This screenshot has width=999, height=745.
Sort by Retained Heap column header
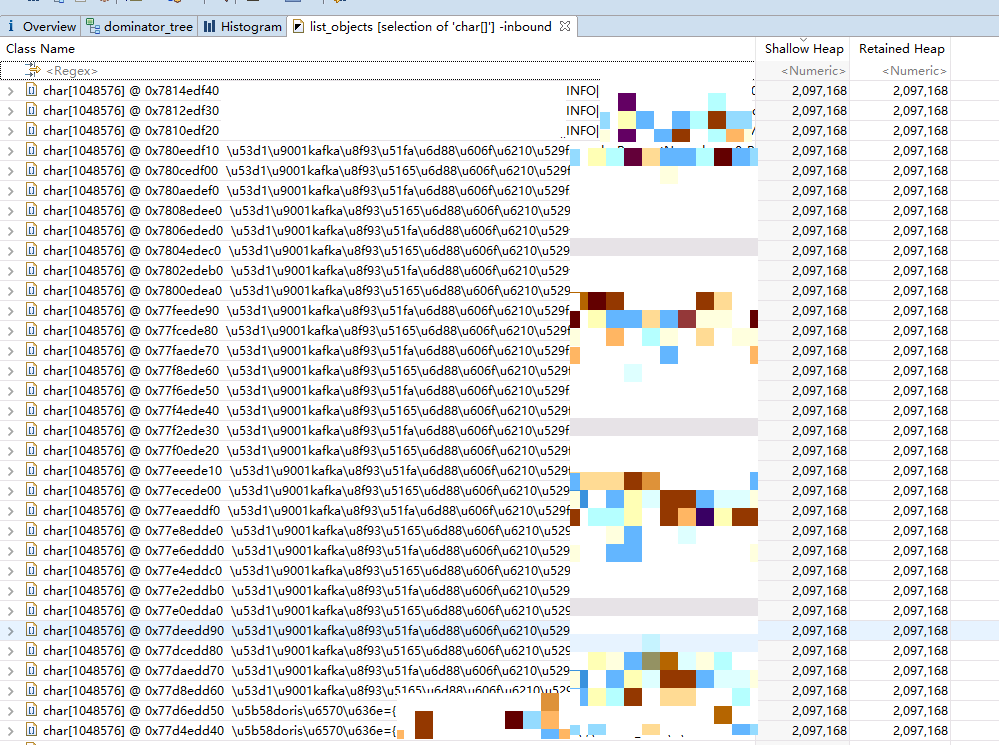[902, 48]
